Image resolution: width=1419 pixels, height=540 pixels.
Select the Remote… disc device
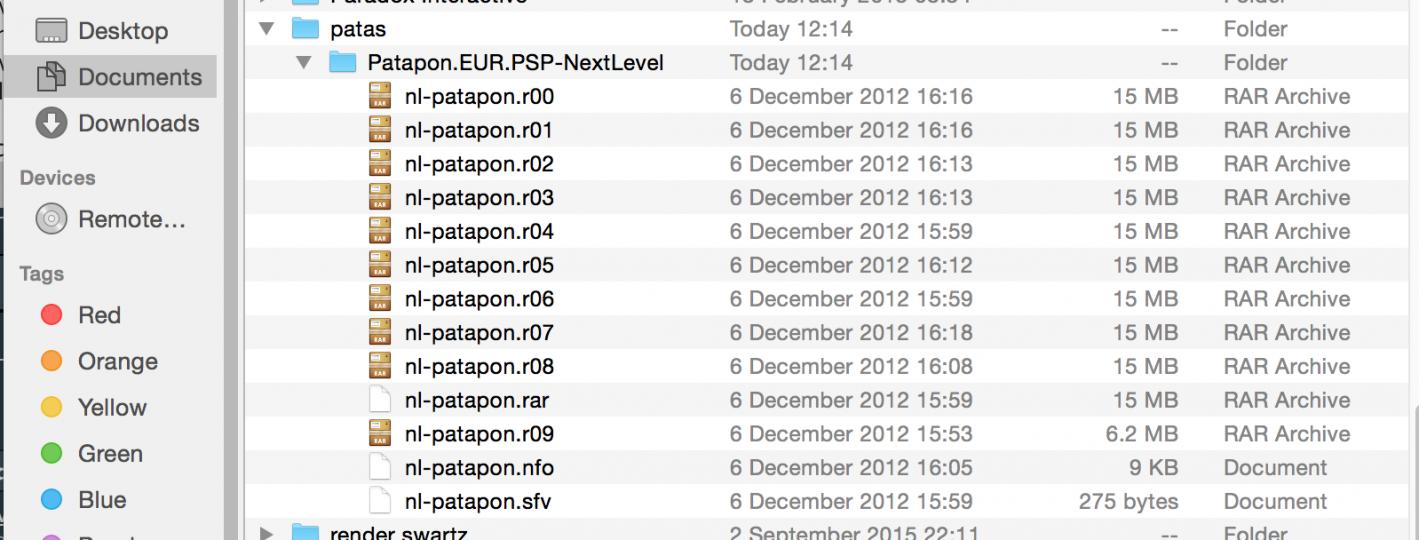tap(110, 219)
